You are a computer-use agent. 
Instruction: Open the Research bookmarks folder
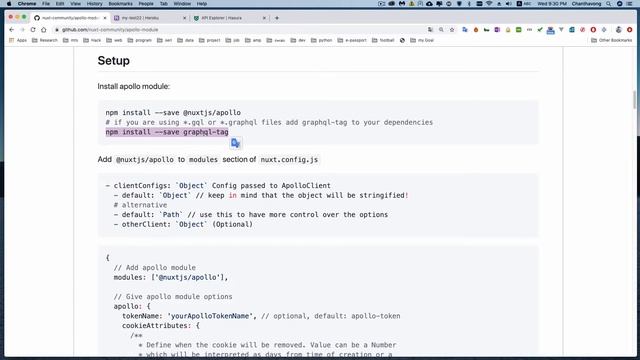[x=45, y=40]
